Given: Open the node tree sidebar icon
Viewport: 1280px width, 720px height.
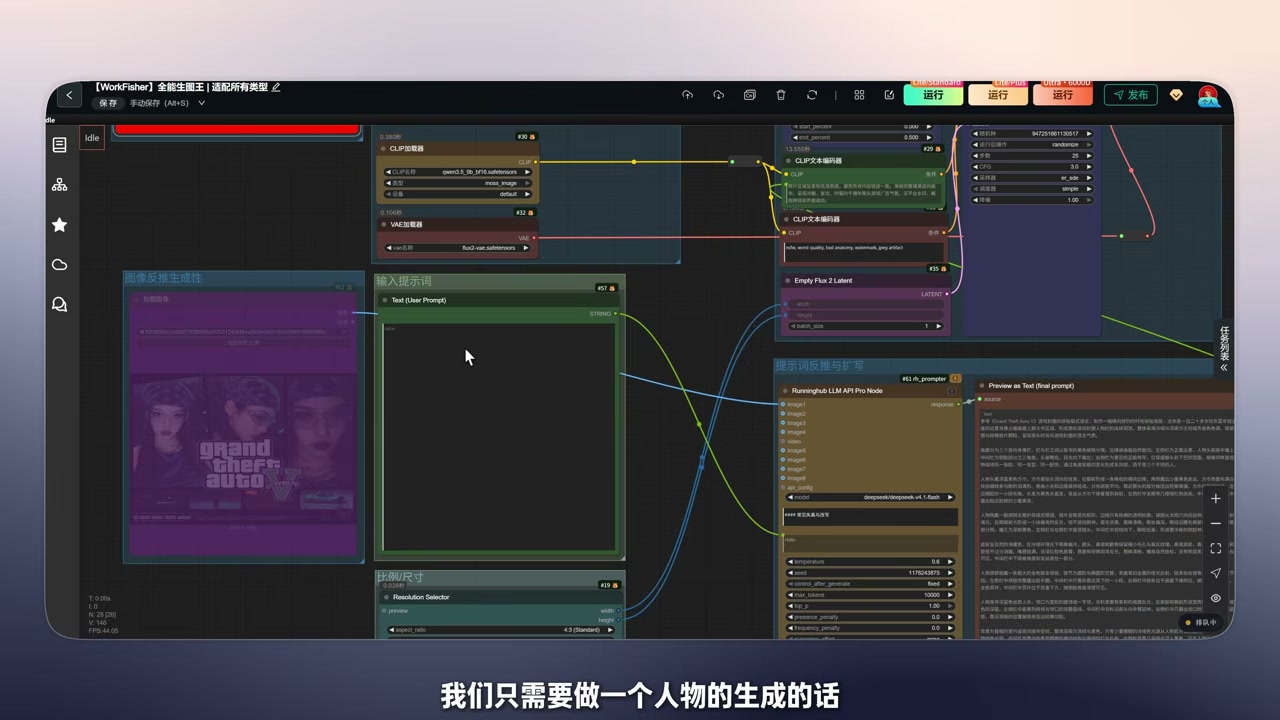Looking at the screenshot, I should [x=60, y=185].
